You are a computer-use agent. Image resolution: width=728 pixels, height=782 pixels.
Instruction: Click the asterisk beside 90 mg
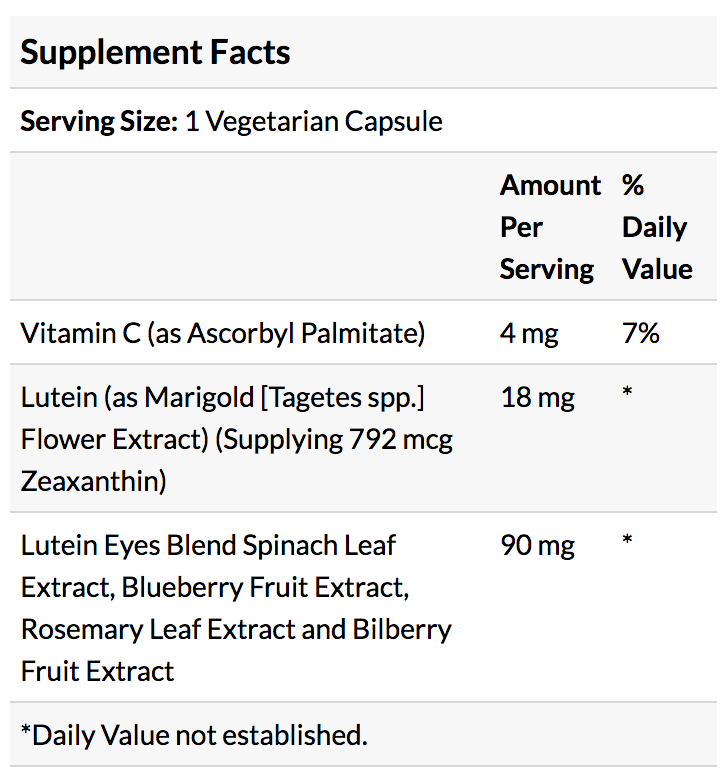627,540
